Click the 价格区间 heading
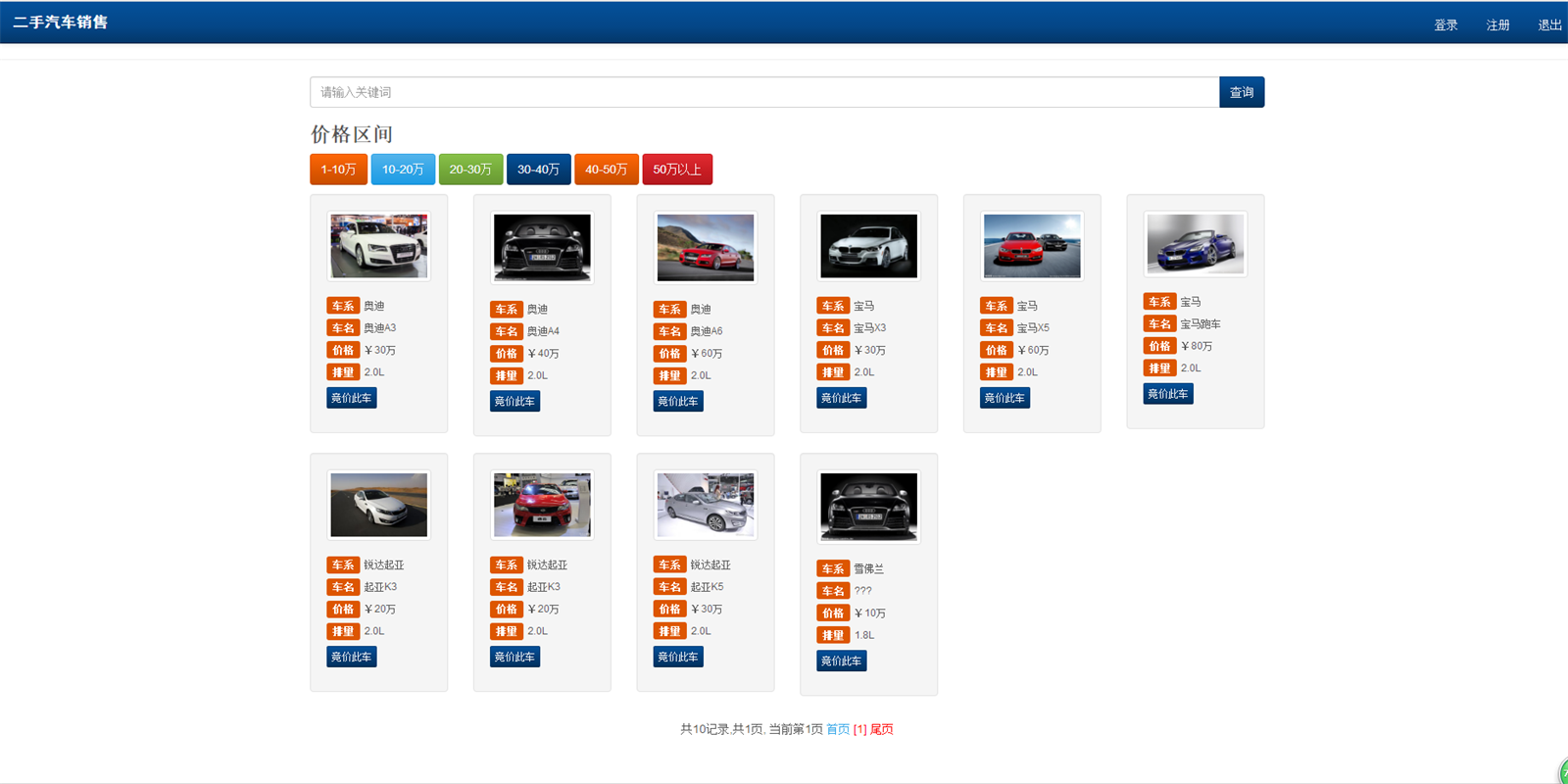 (352, 134)
